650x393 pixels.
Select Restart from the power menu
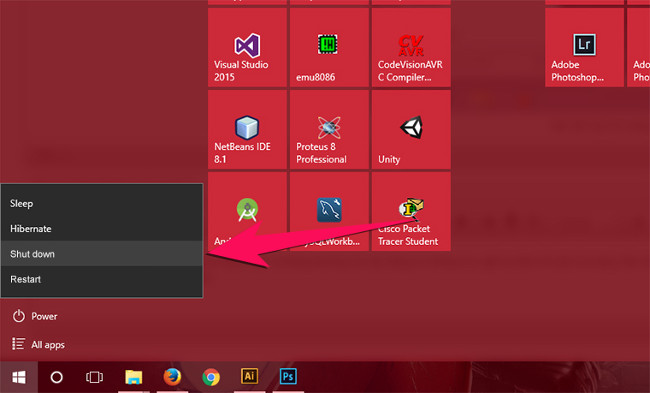coord(102,279)
